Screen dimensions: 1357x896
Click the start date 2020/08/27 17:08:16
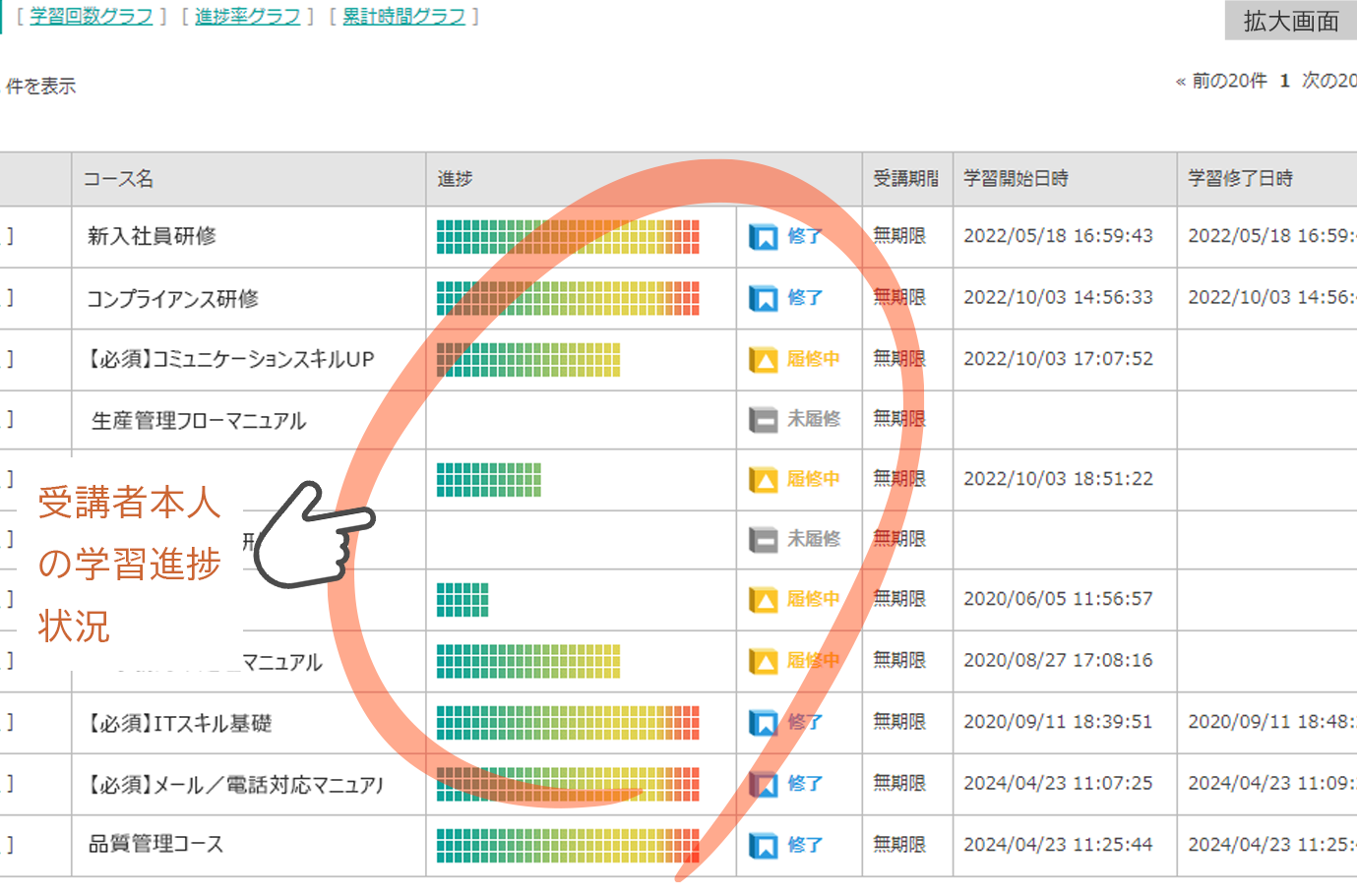(1058, 660)
